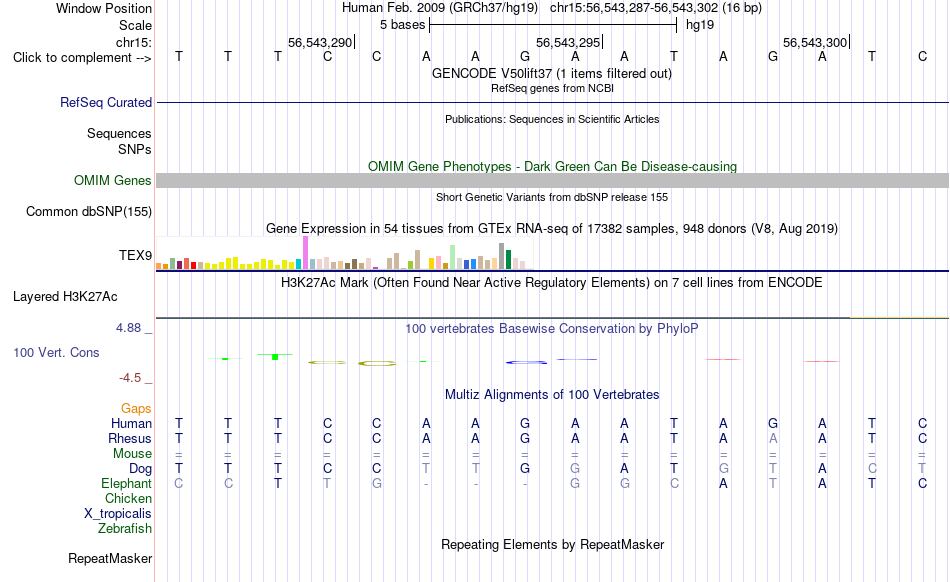The width and height of the screenshot is (950, 582).
Task: Click the hg19 label beside scale bar
Action: (x=700, y=25)
